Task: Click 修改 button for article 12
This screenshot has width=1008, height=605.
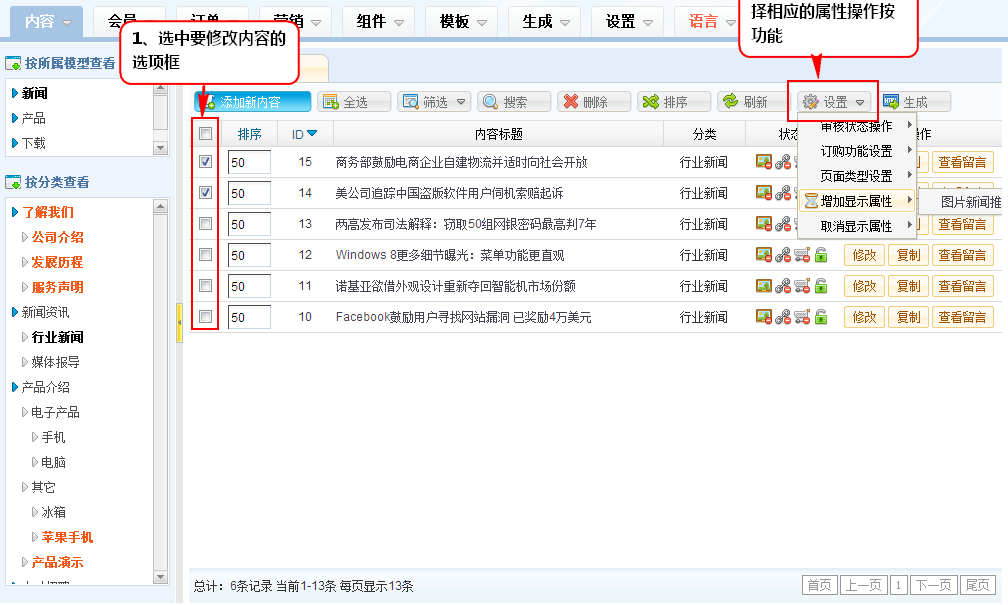Action: [864, 255]
